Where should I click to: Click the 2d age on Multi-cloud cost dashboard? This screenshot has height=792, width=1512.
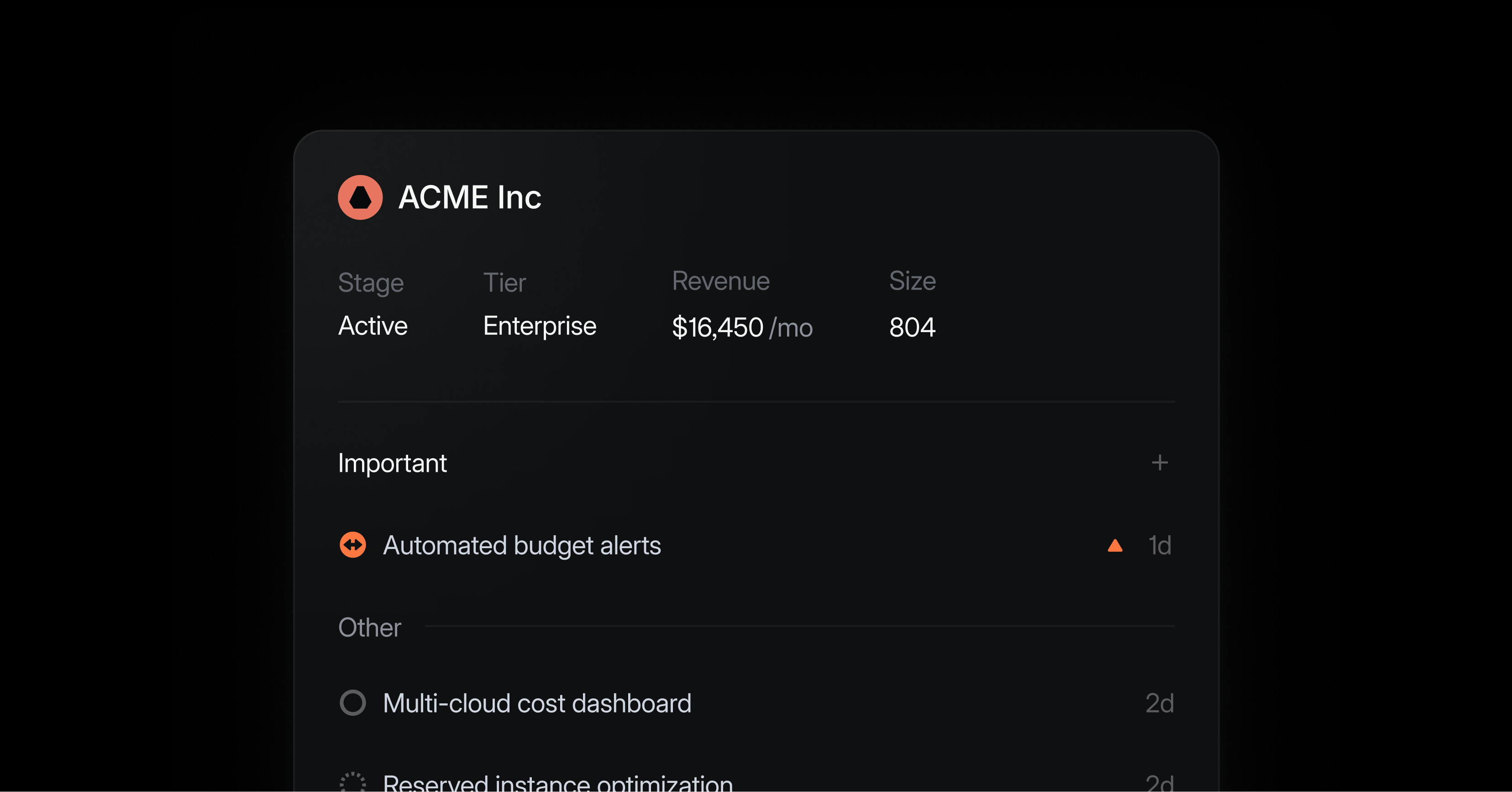coord(1160,703)
